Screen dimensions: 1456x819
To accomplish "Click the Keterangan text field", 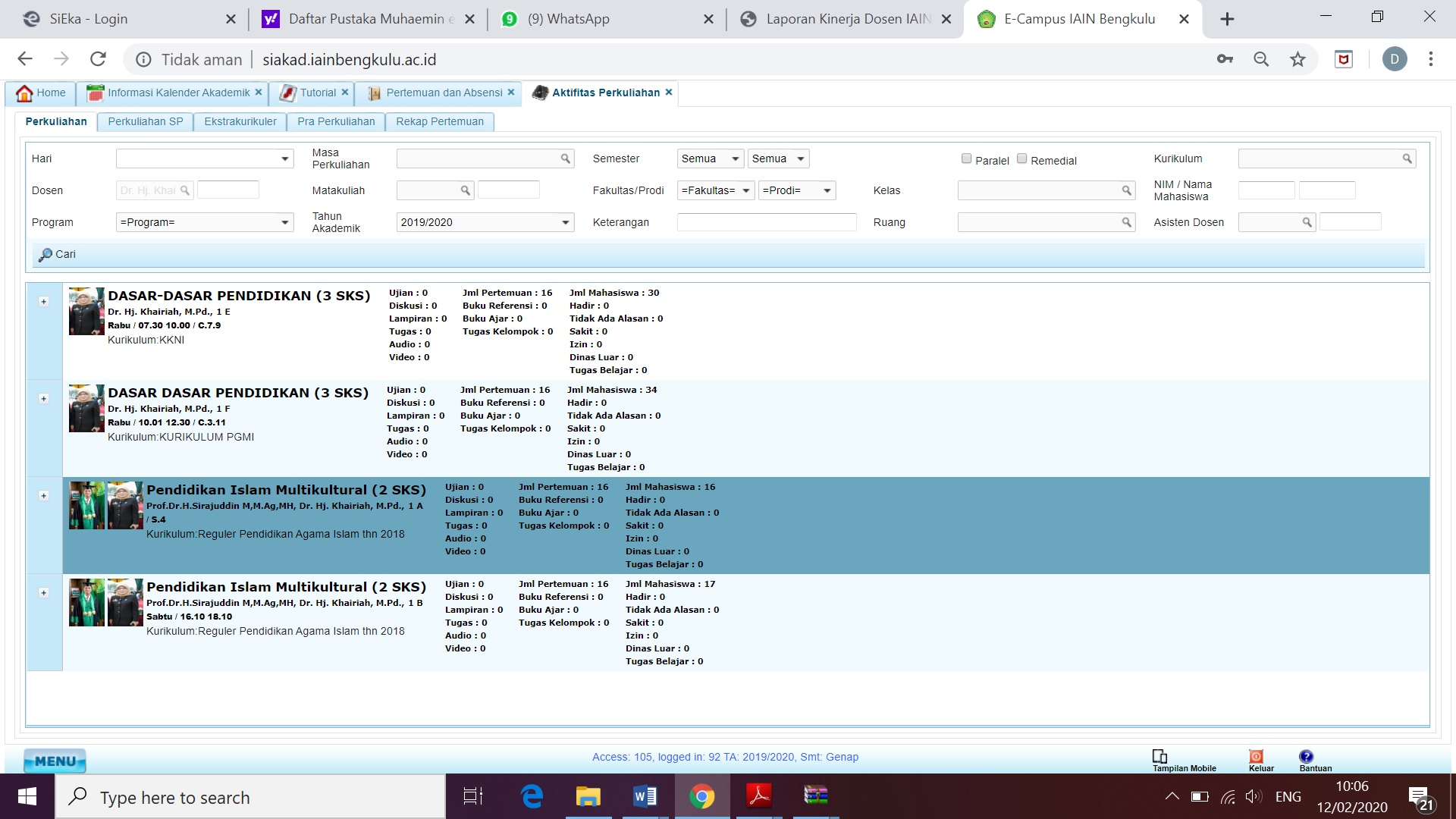I will (x=766, y=222).
